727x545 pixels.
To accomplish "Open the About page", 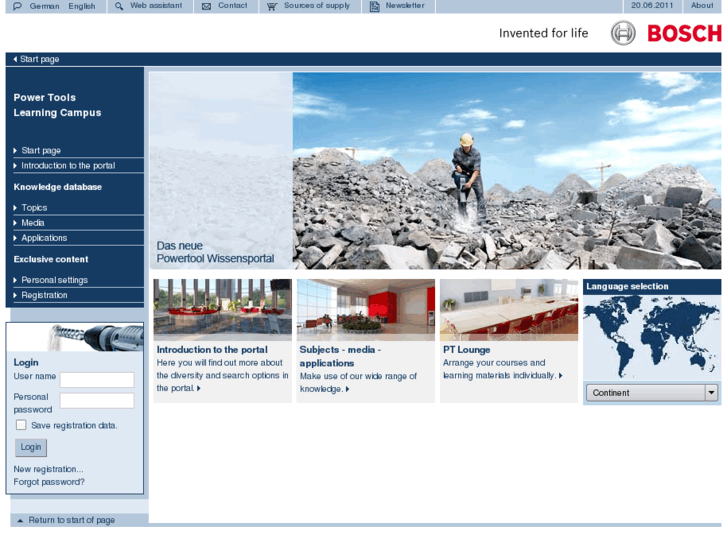I will [702, 6].
